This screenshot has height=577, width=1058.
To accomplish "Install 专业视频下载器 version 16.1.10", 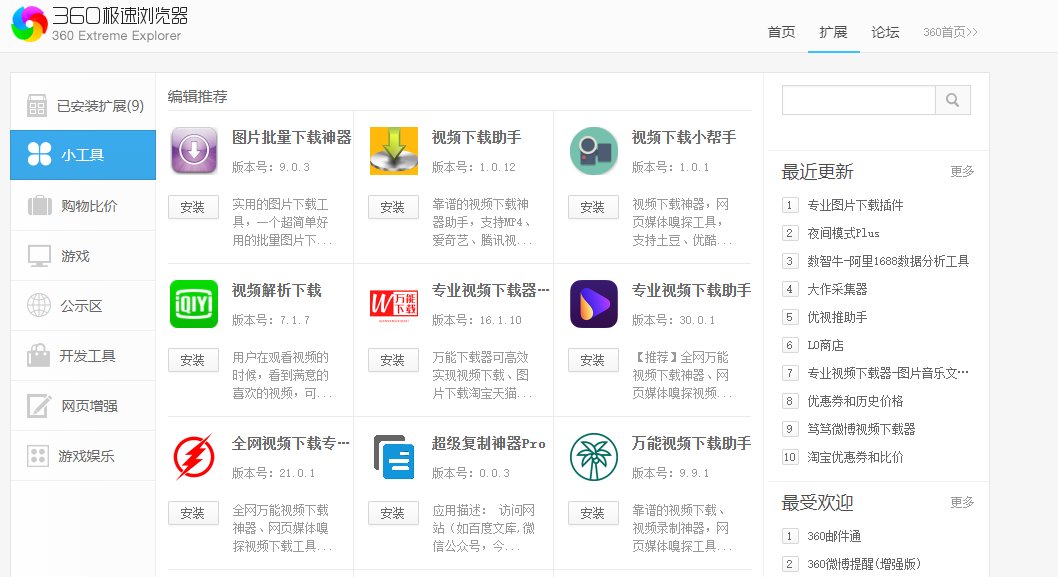I will (393, 360).
